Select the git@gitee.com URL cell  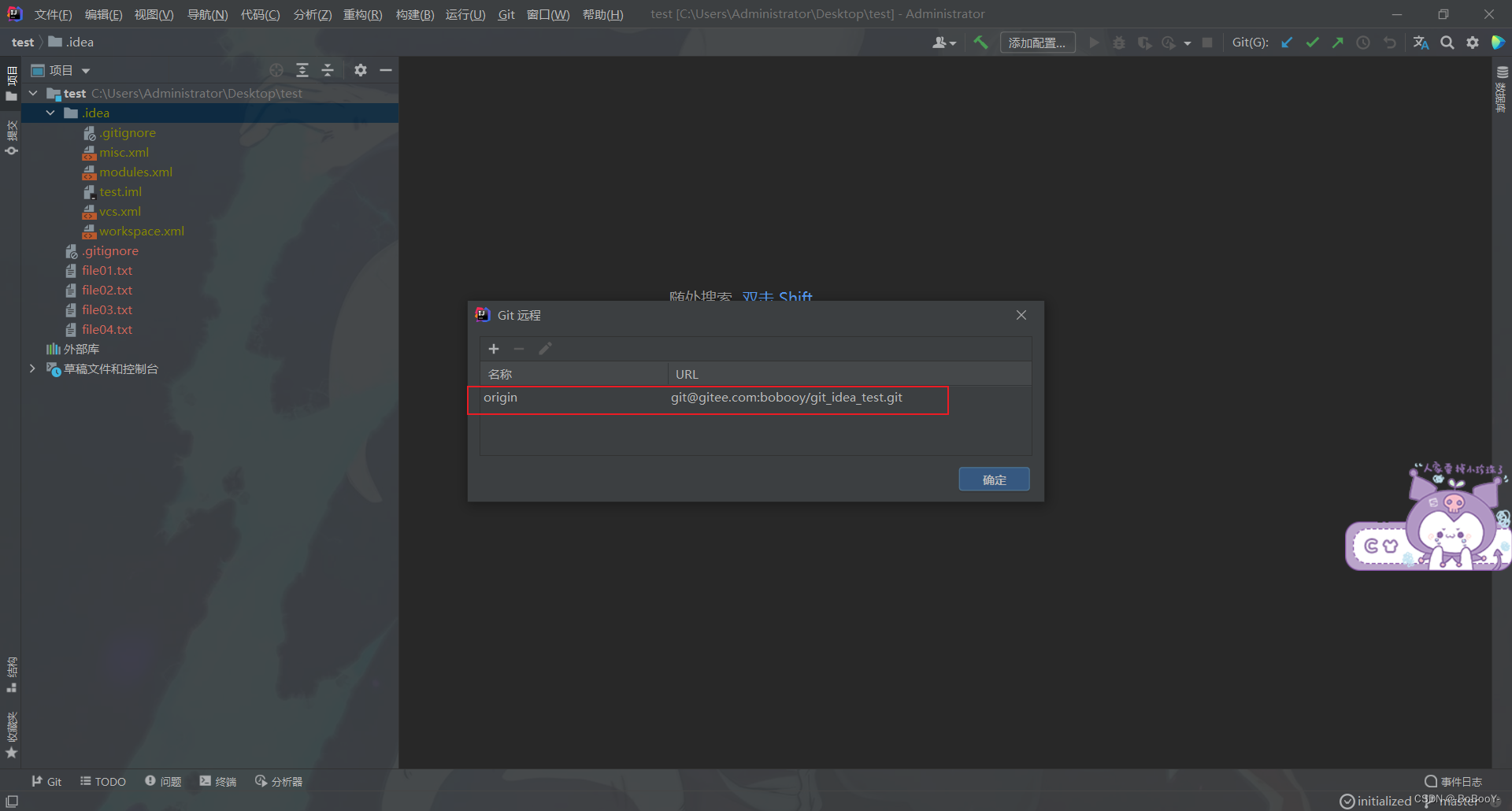(787, 398)
